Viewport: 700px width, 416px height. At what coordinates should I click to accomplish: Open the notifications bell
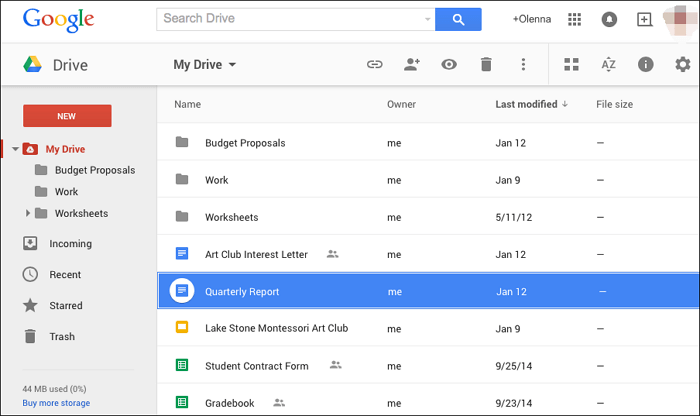609,19
